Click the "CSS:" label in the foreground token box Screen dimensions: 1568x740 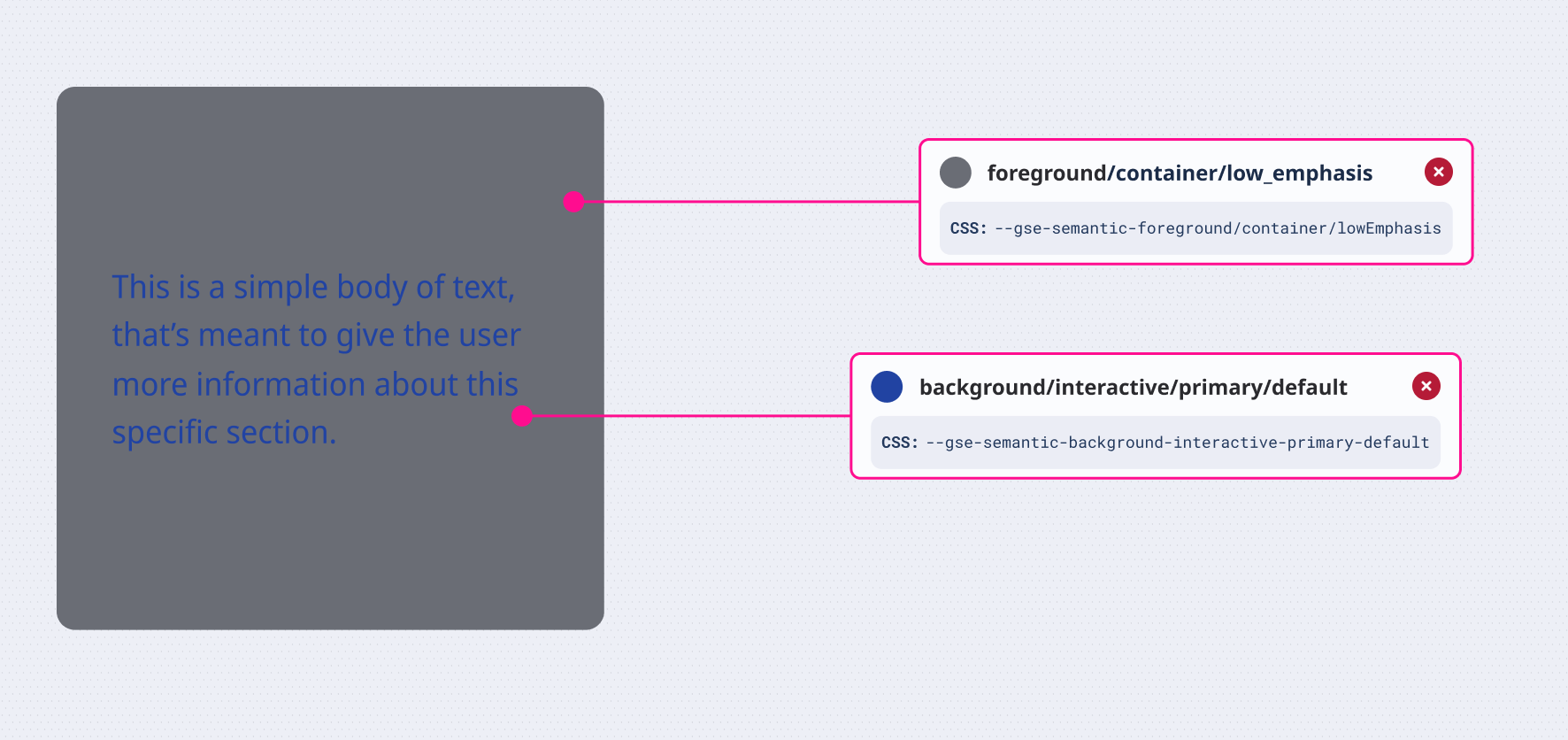click(x=968, y=228)
